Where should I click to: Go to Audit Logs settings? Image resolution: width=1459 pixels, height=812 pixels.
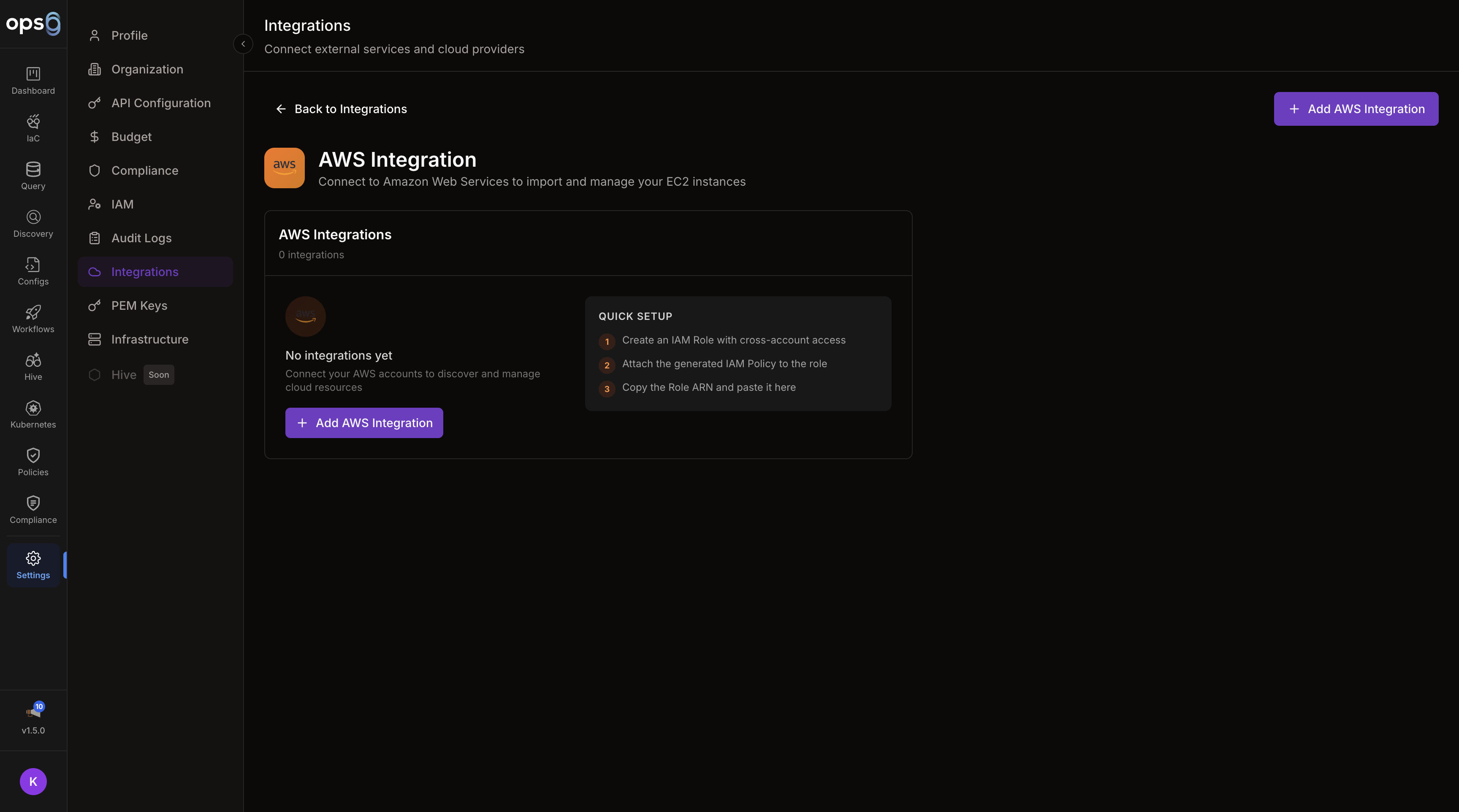tap(141, 238)
